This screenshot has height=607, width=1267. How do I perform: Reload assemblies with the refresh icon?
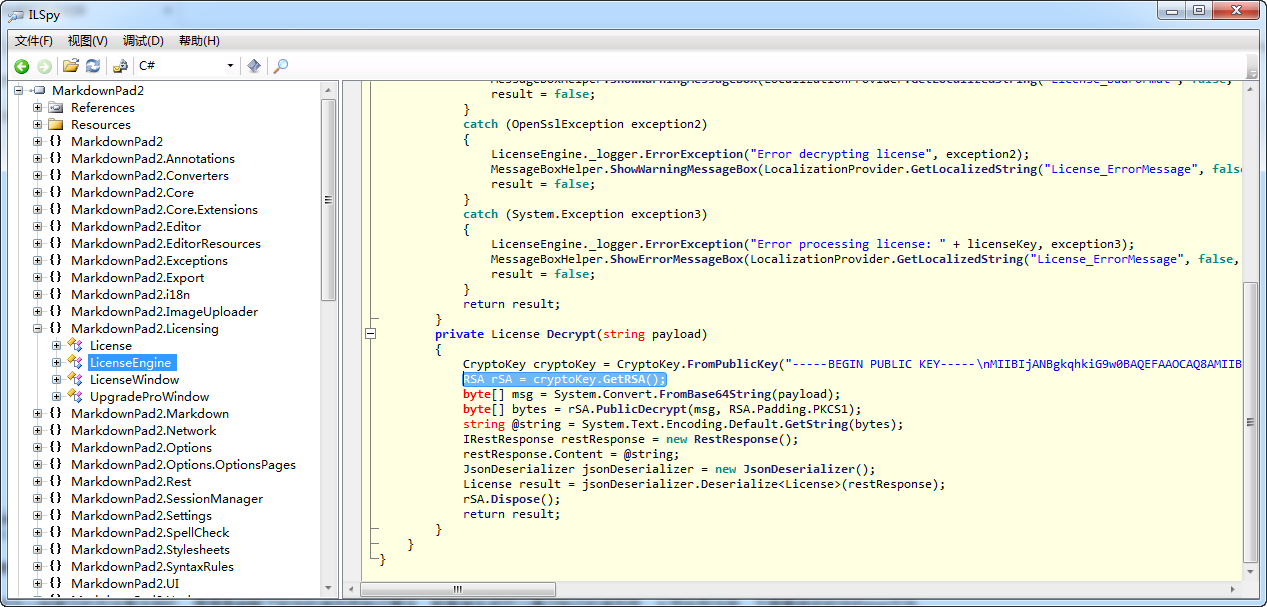[x=92, y=66]
